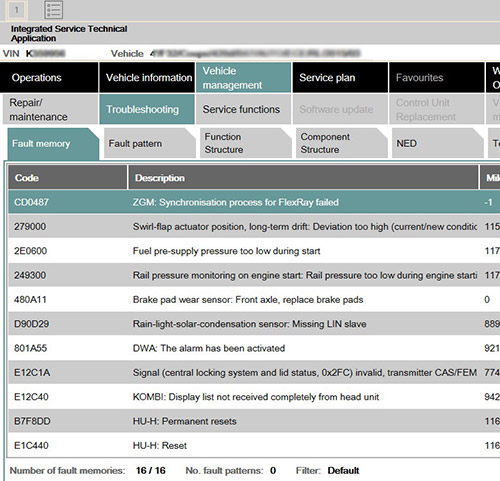Click DWA alarm has been activated description
Viewport: 500px width, 481px height.
tap(209, 348)
